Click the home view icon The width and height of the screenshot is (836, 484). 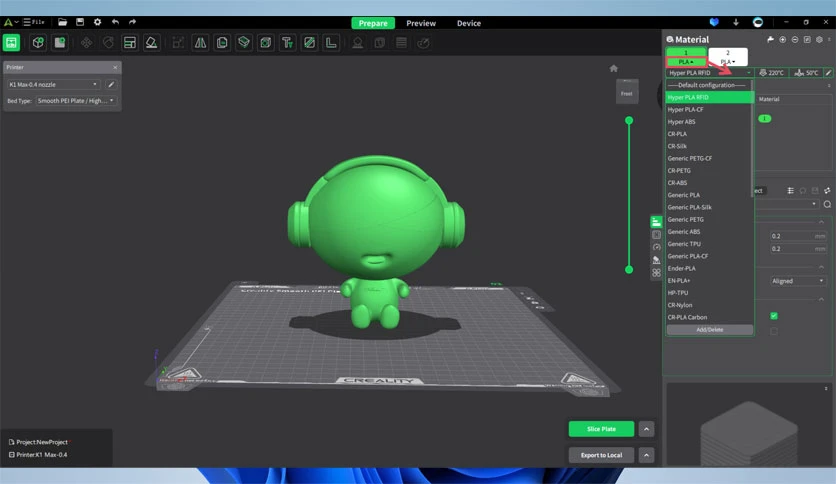point(614,68)
